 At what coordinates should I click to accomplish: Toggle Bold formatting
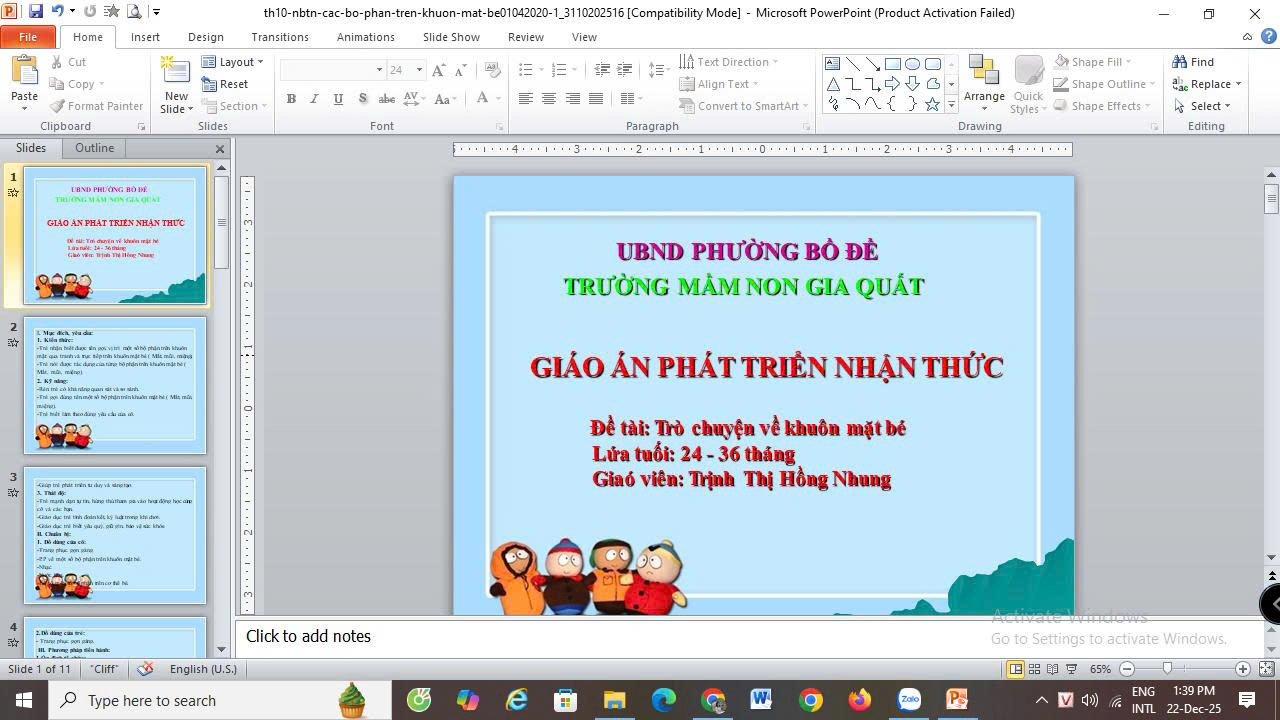[x=291, y=99]
